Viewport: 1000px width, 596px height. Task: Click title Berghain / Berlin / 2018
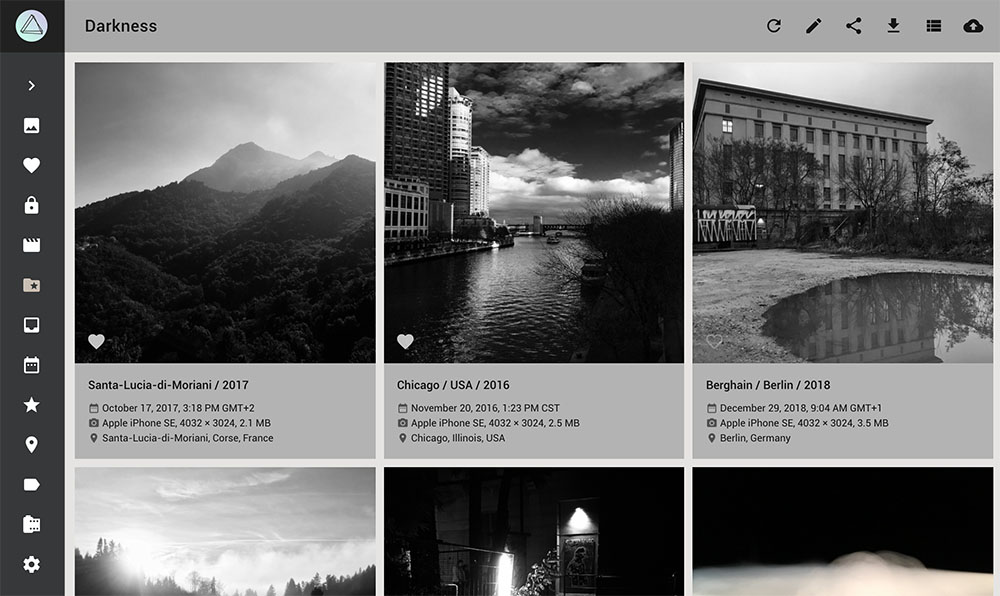click(768, 385)
